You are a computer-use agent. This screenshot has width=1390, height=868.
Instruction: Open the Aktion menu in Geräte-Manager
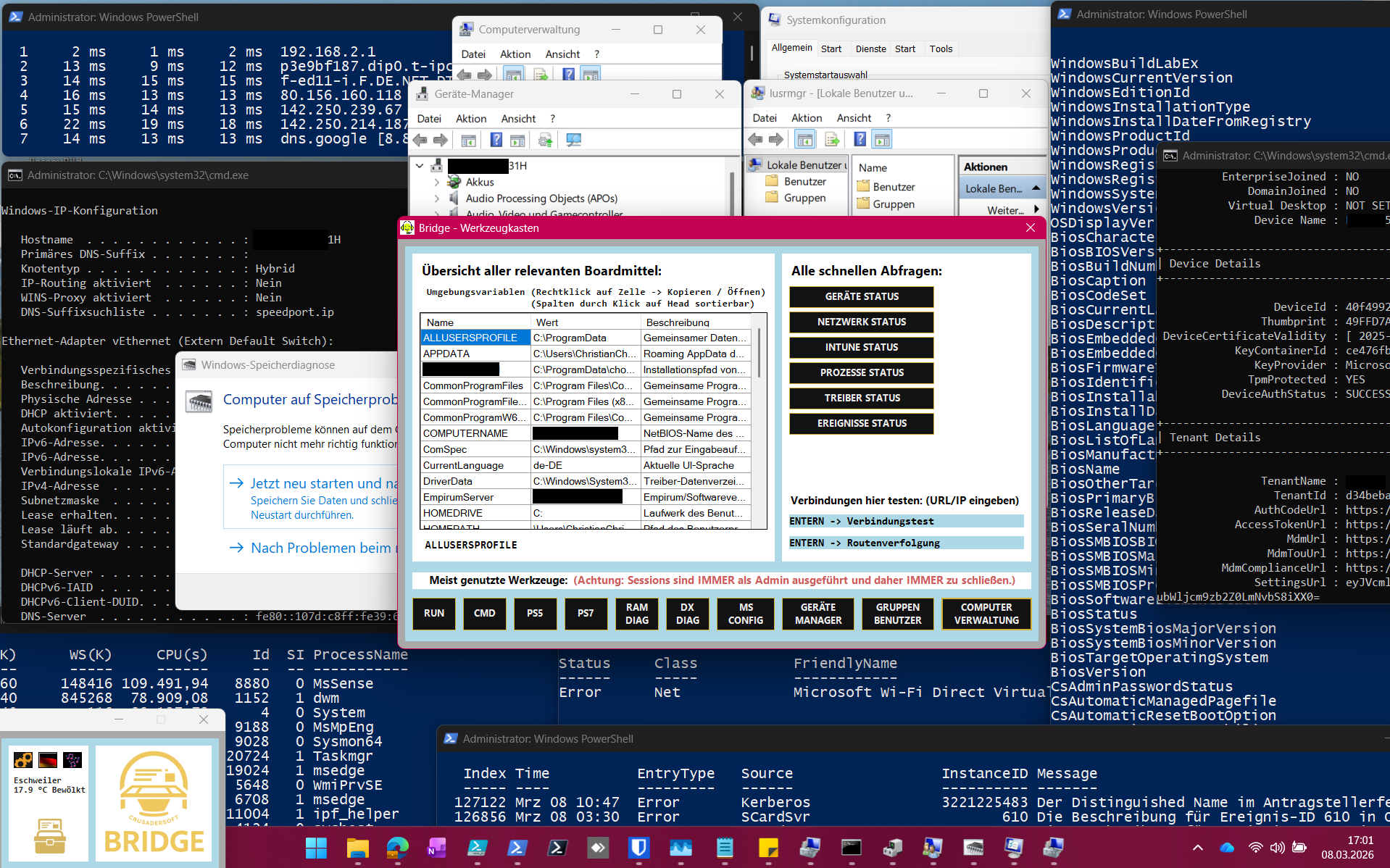point(471,118)
